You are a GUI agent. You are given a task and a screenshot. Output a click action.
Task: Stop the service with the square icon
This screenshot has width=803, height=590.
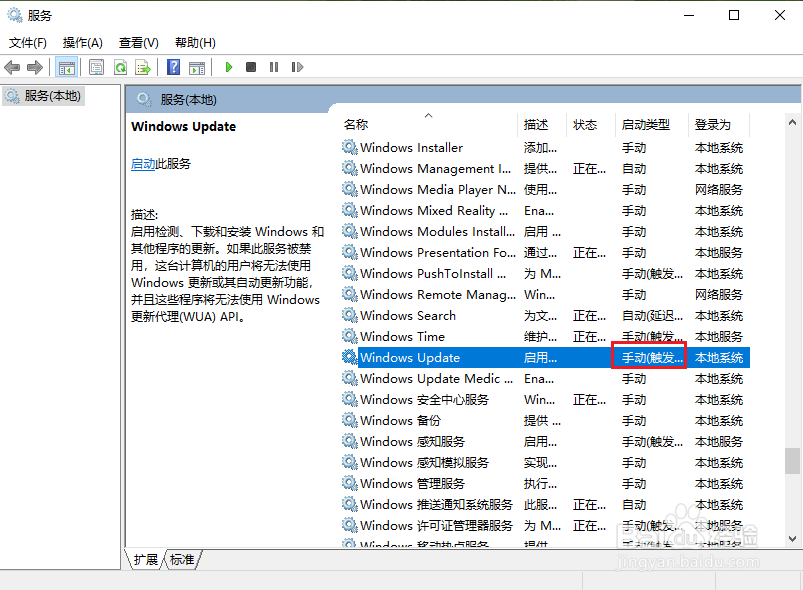coord(251,67)
